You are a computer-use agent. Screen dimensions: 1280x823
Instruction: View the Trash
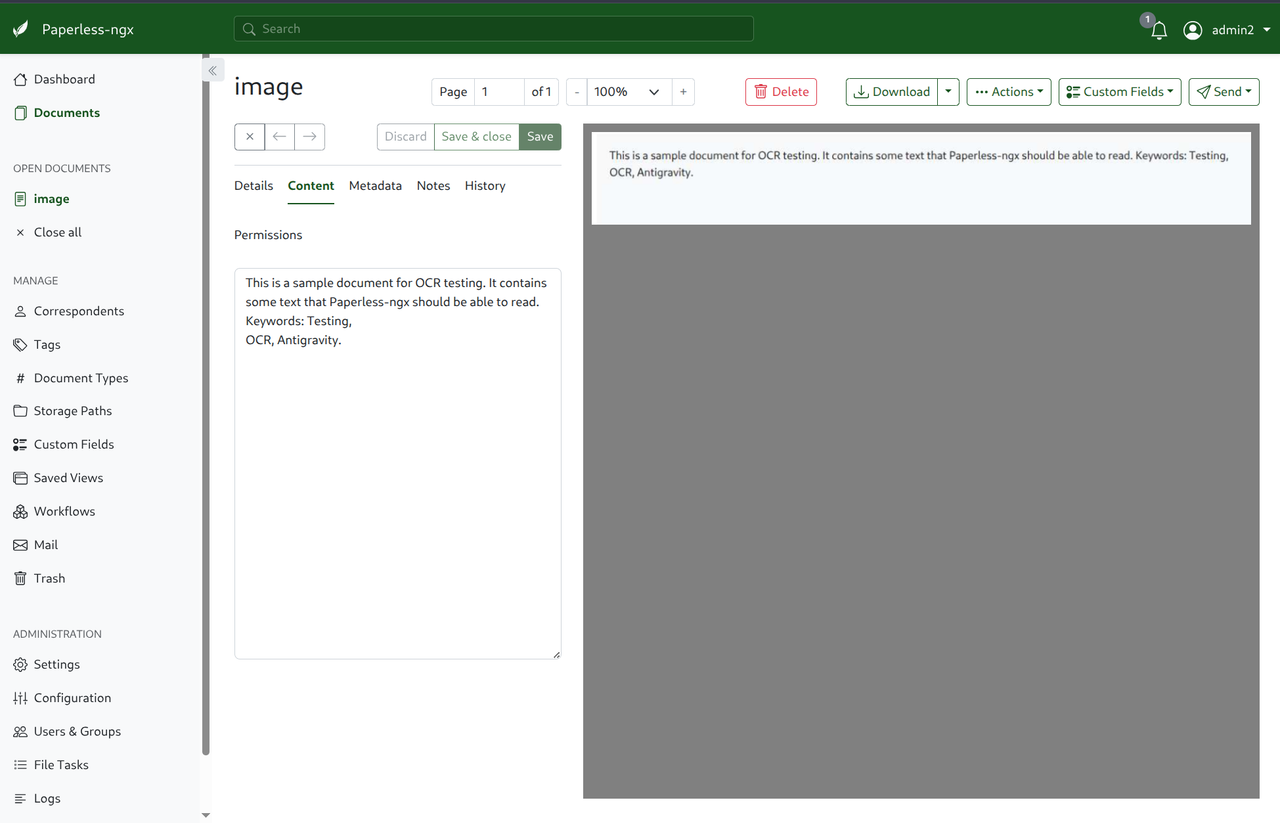coord(48,578)
